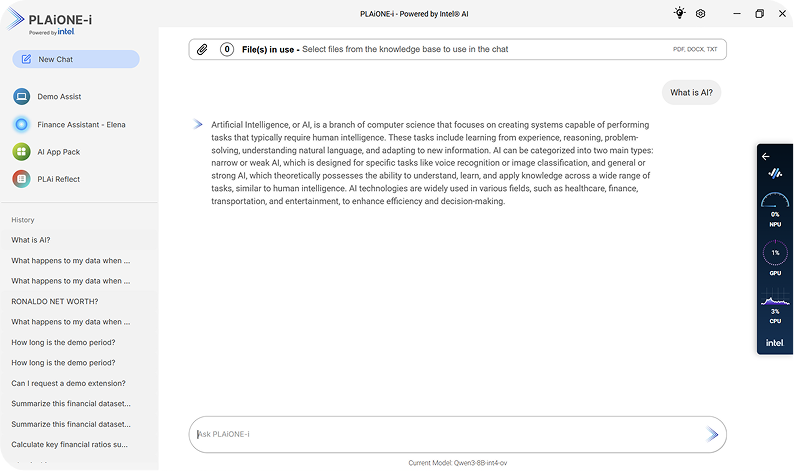The height and width of the screenshot is (471, 794).
Task: Open 'Calculate key financial ratios' history item
Action: point(71,444)
